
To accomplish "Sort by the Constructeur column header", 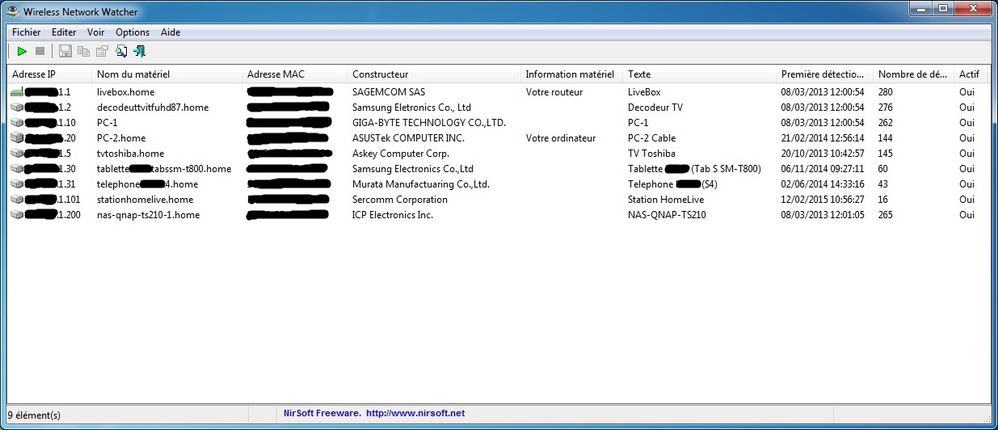I will (435, 74).
